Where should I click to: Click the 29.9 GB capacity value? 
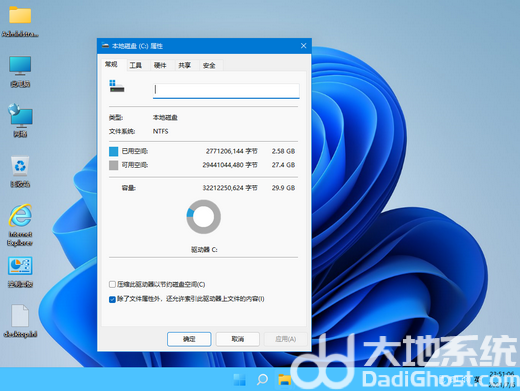tap(283, 188)
